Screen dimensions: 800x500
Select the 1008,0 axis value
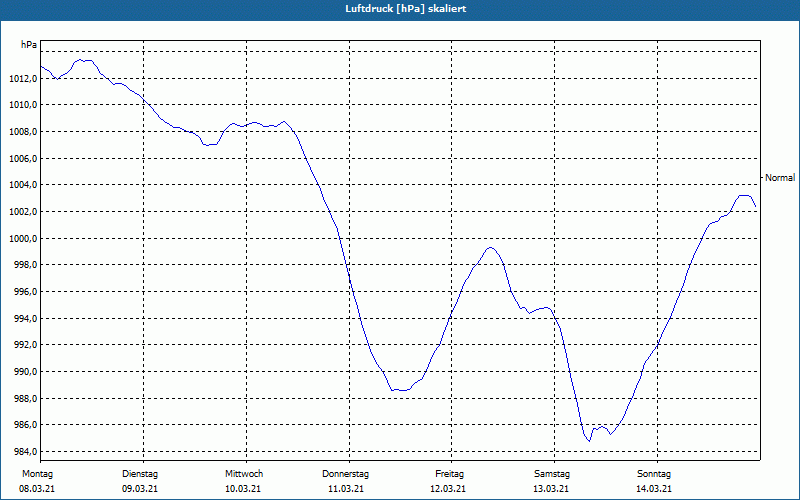pos(23,132)
